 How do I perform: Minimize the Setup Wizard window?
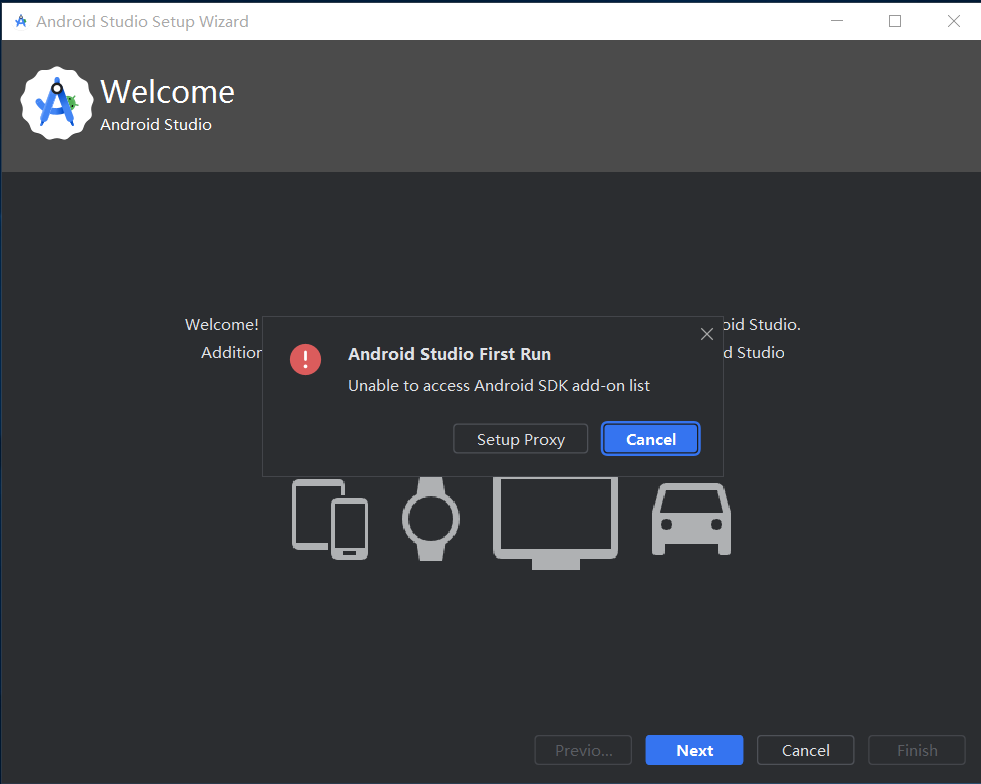point(836,21)
